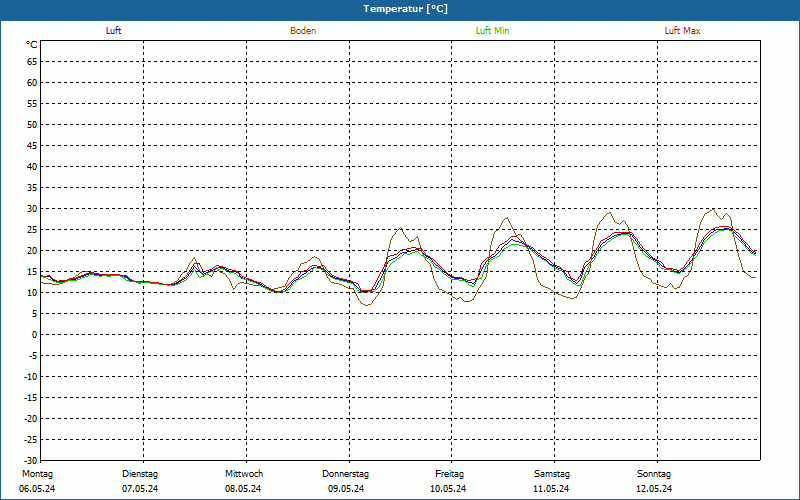Click the Sonntag day label

click(x=654, y=474)
